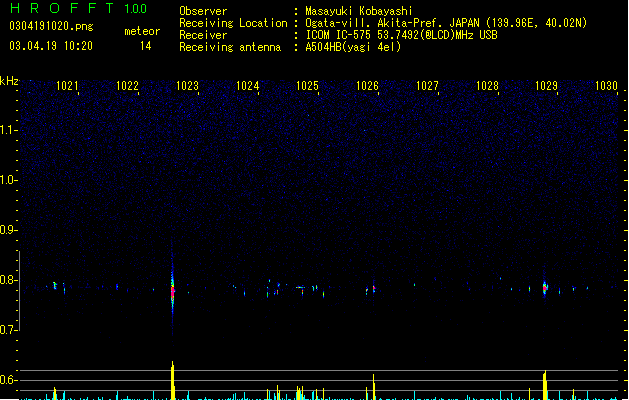Click the date 03.04.19 10:20 text

click(51, 46)
